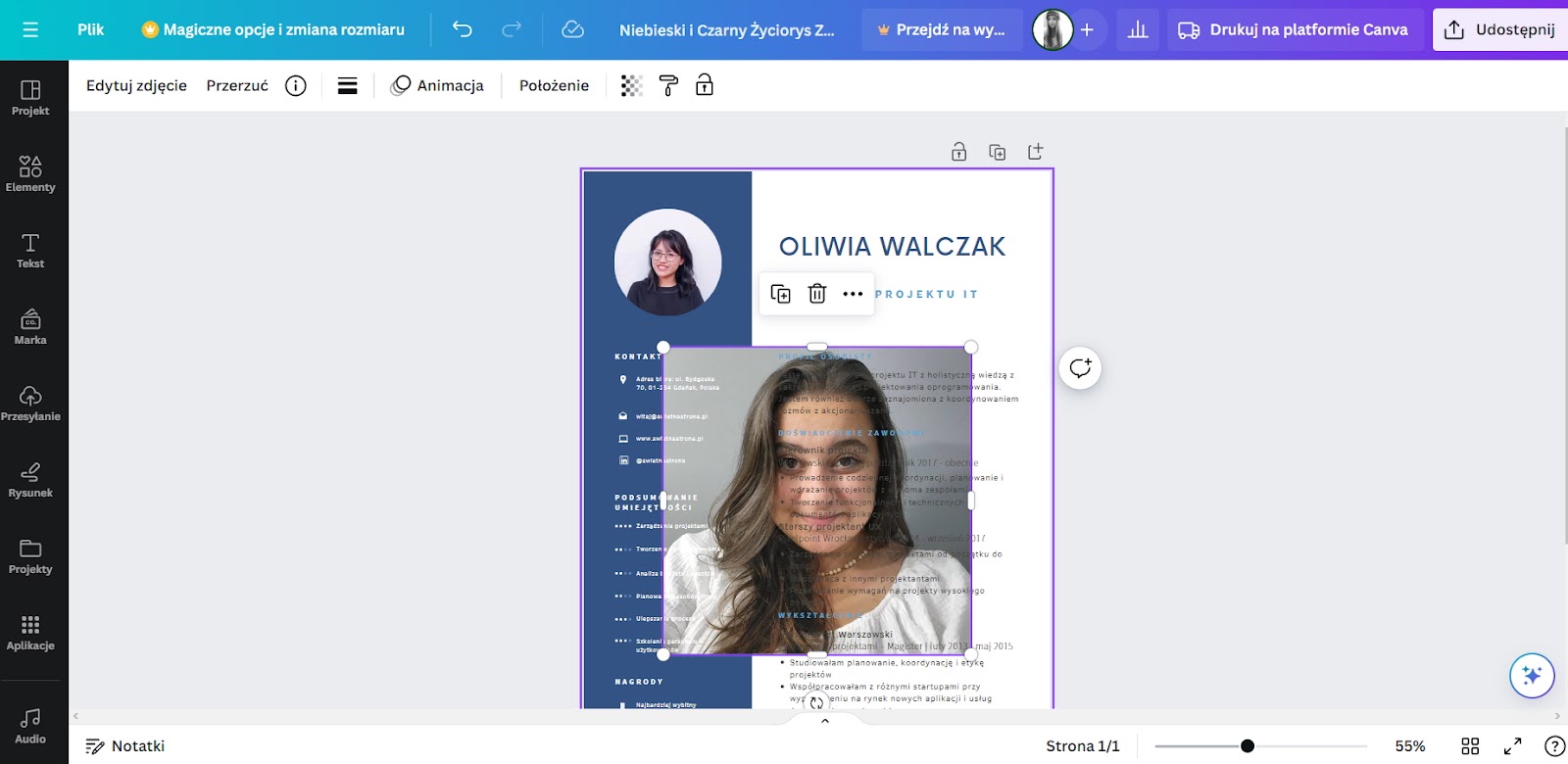The width and height of the screenshot is (1568, 764).
Task: Show image info icon
Action: click(296, 85)
